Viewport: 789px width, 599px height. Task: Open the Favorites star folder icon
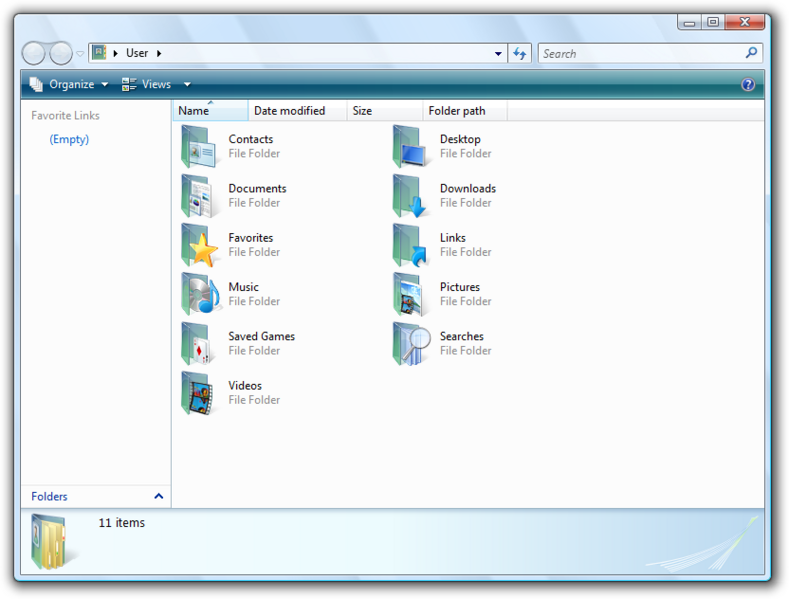coord(200,245)
